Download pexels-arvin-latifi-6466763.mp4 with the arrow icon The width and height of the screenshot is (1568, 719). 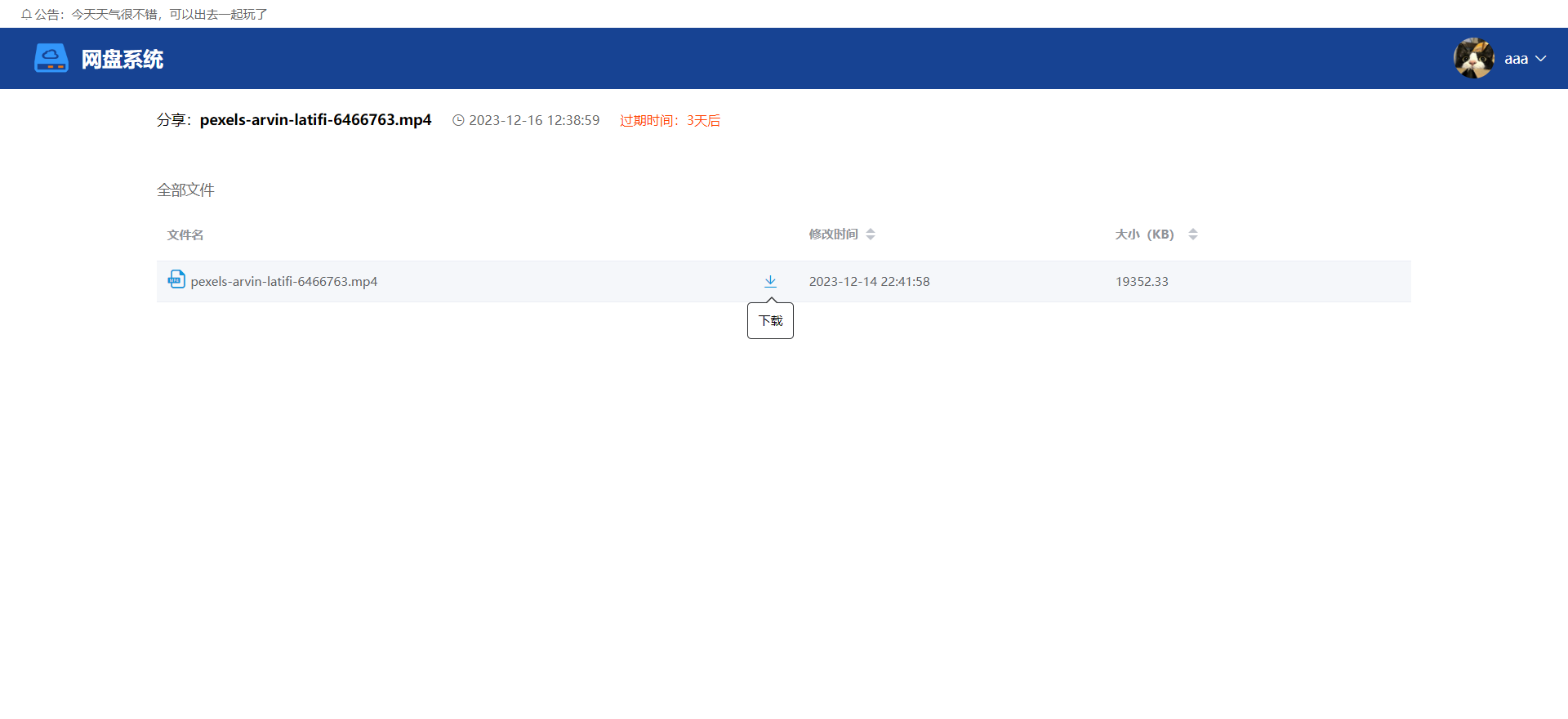coord(770,281)
